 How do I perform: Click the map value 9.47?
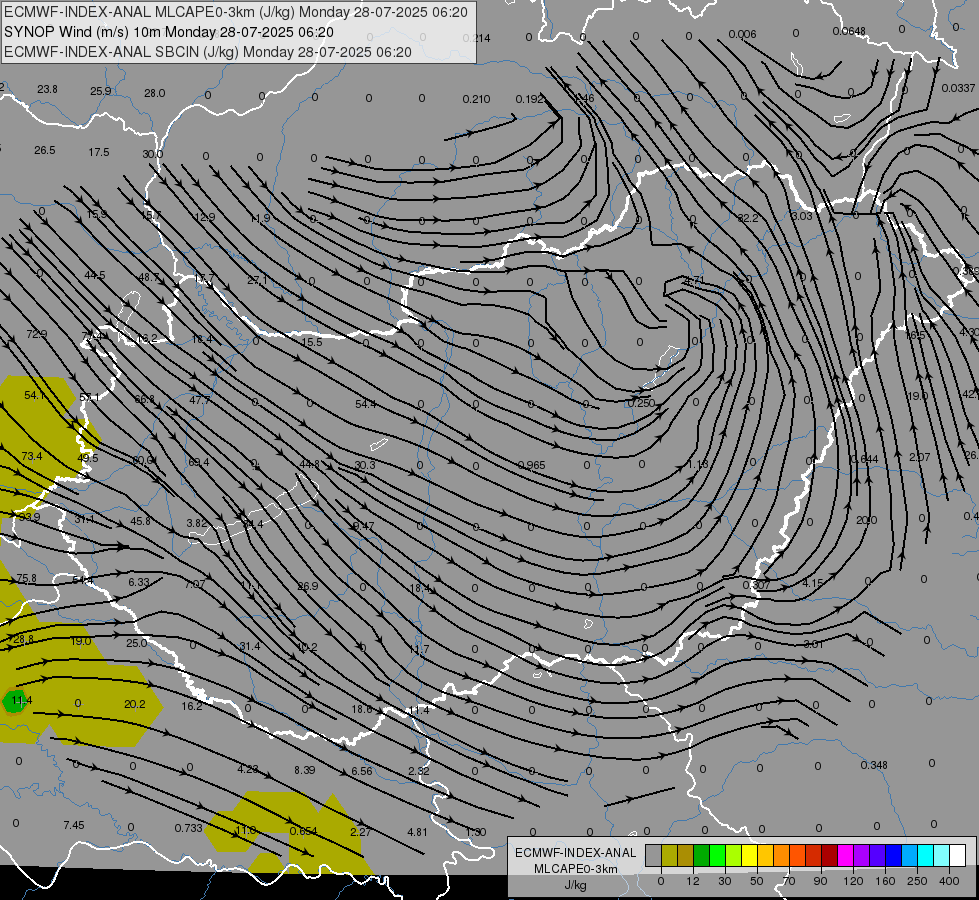pos(363,526)
